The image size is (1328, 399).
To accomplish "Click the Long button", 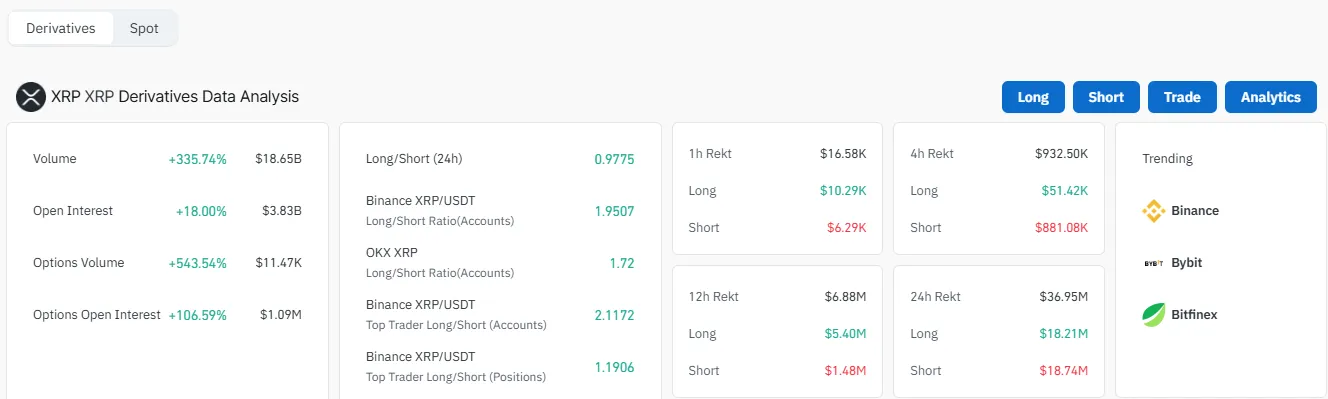I will click(x=1033, y=97).
